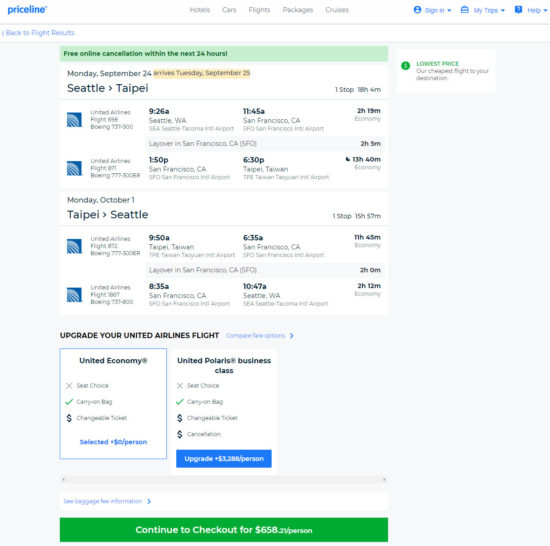This screenshot has width=550, height=546.
Task: Check the Economy Carry-on Bag checkmark icon
Action: pyautogui.click(x=69, y=402)
